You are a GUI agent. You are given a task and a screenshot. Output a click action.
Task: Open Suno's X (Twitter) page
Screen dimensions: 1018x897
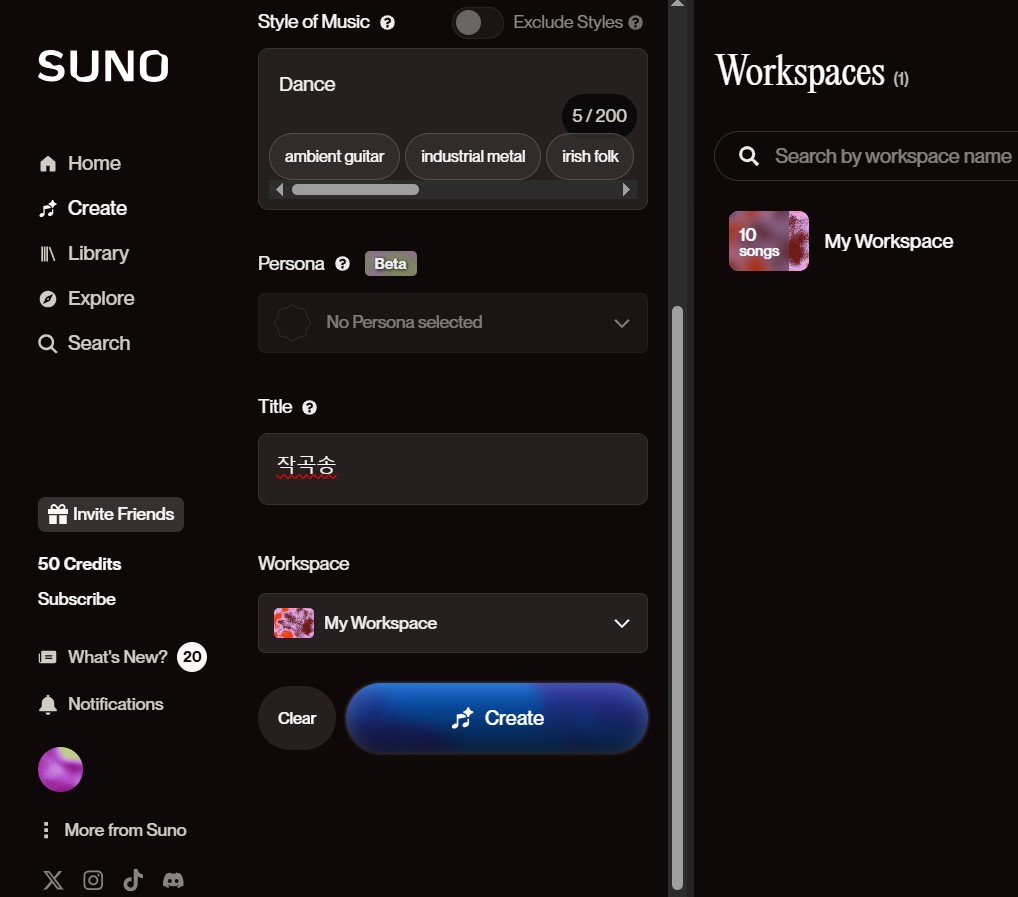(53, 880)
